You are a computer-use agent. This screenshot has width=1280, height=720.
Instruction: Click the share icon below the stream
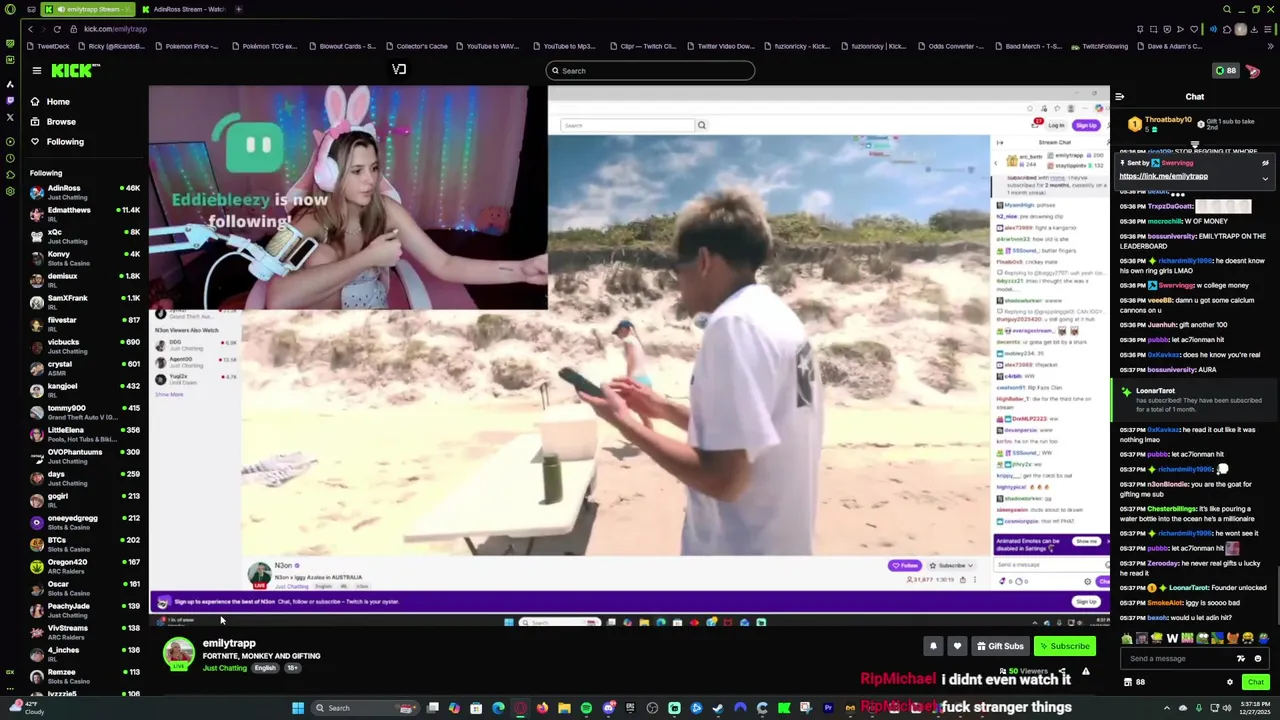1062,672
